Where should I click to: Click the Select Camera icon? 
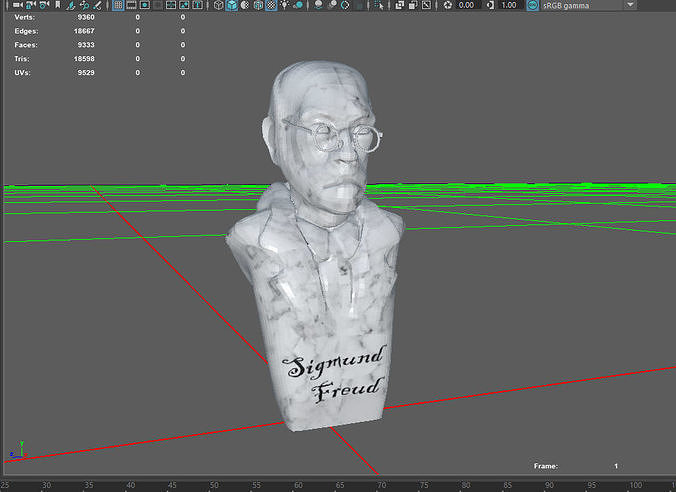[17, 5]
